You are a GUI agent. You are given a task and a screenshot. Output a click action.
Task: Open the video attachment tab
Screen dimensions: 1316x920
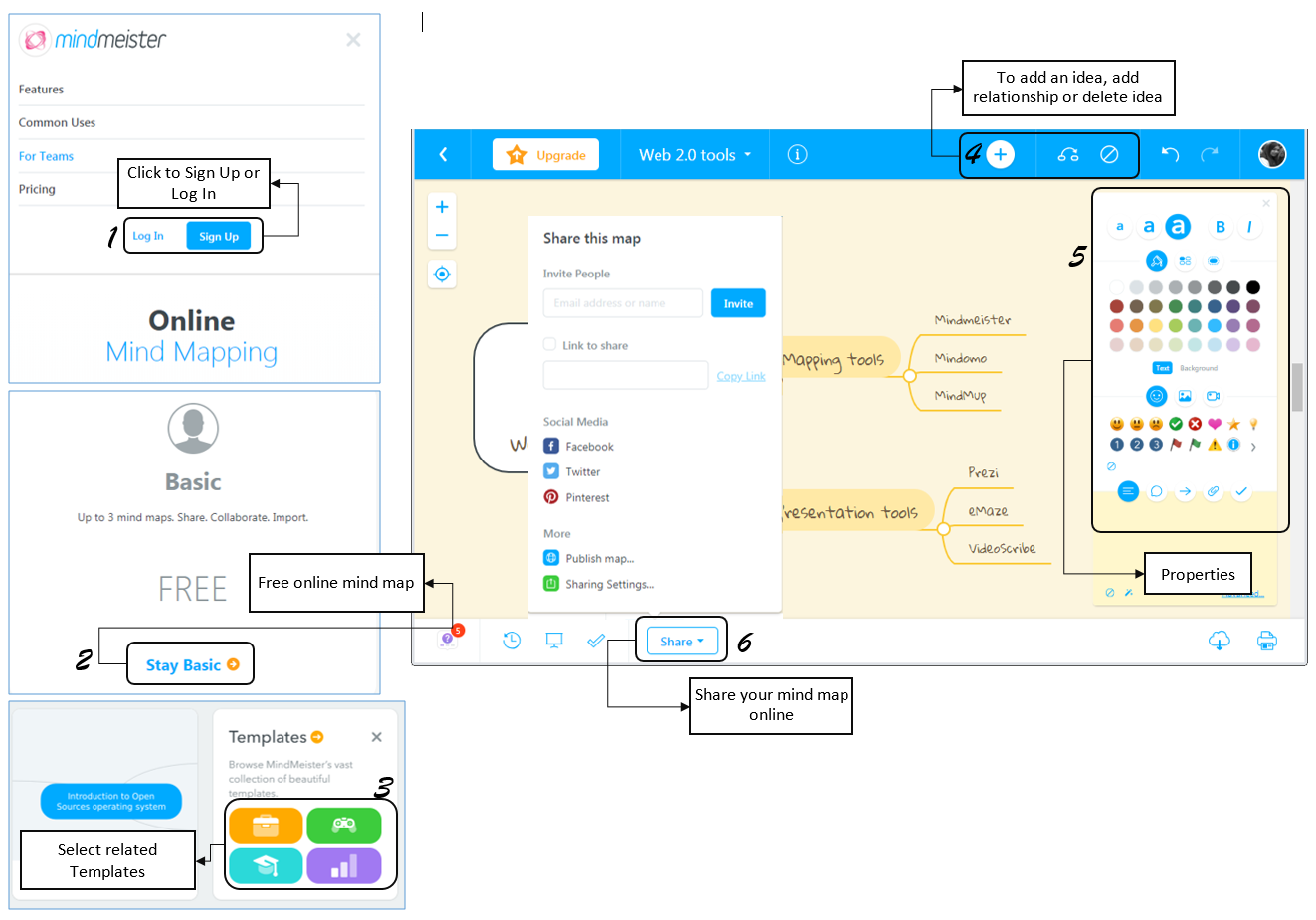point(1213,396)
